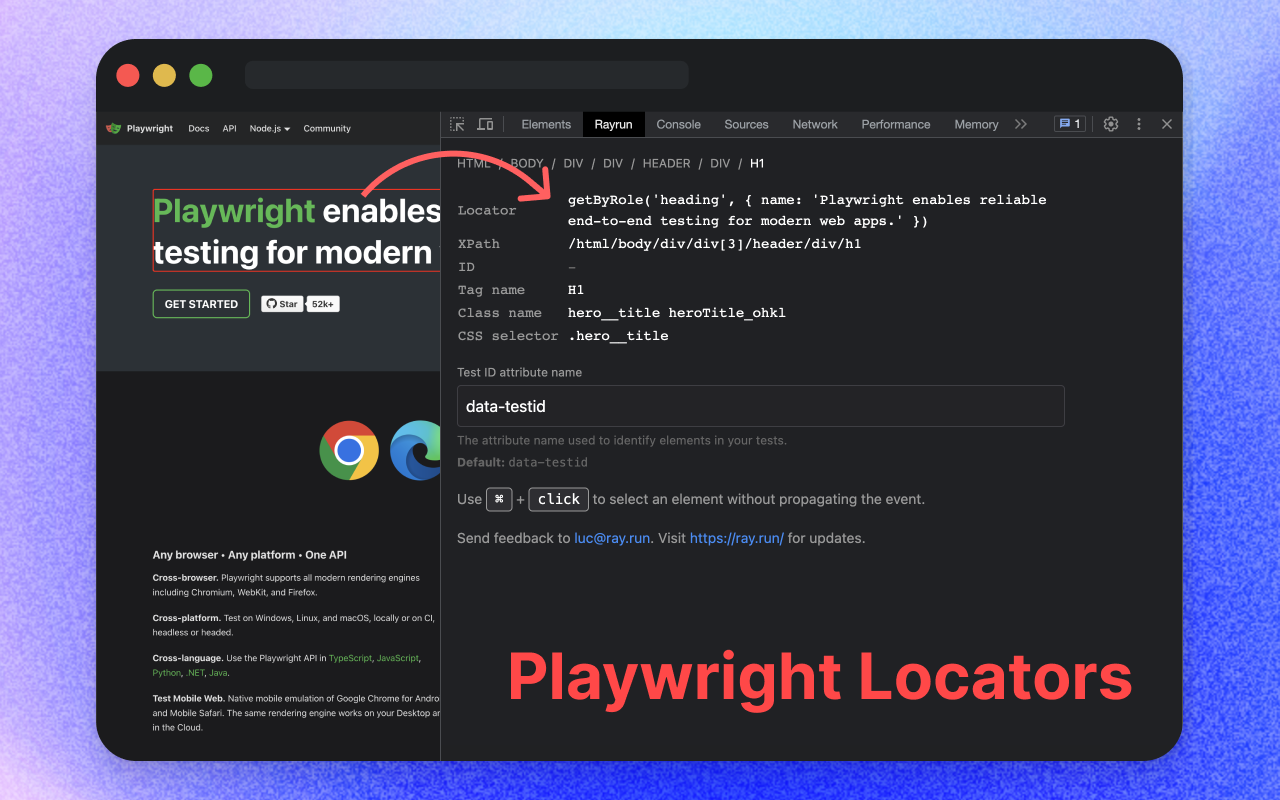Viewport: 1280px width, 800px height.
Task: Email luc@ray.run feedback link
Action: [613, 538]
